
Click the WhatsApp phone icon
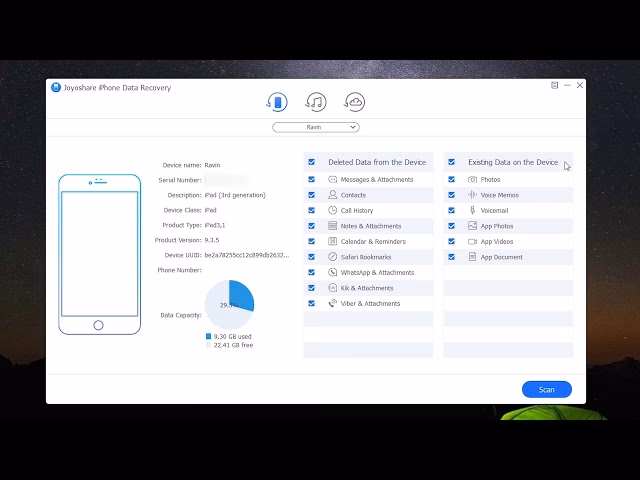333,272
